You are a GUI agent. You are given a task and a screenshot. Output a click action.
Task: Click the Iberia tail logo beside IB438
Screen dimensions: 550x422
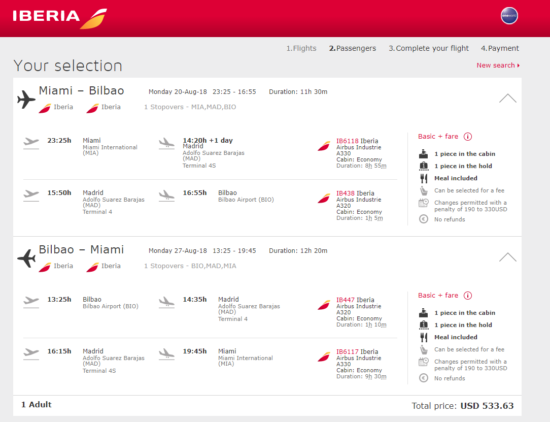pos(324,198)
